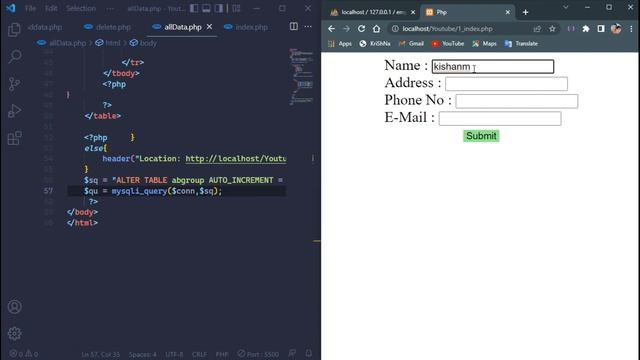Image resolution: width=640 pixels, height=360 pixels.
Task: Bookmark this page with the star
Action: click(x=552, y=29)
